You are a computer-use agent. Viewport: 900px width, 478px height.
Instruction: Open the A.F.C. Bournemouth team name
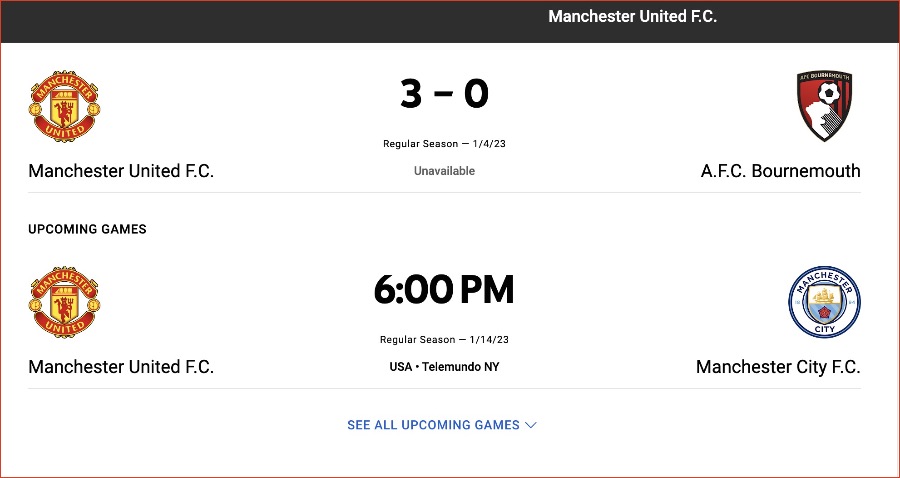pyautogui.click(x=781, y=171)
